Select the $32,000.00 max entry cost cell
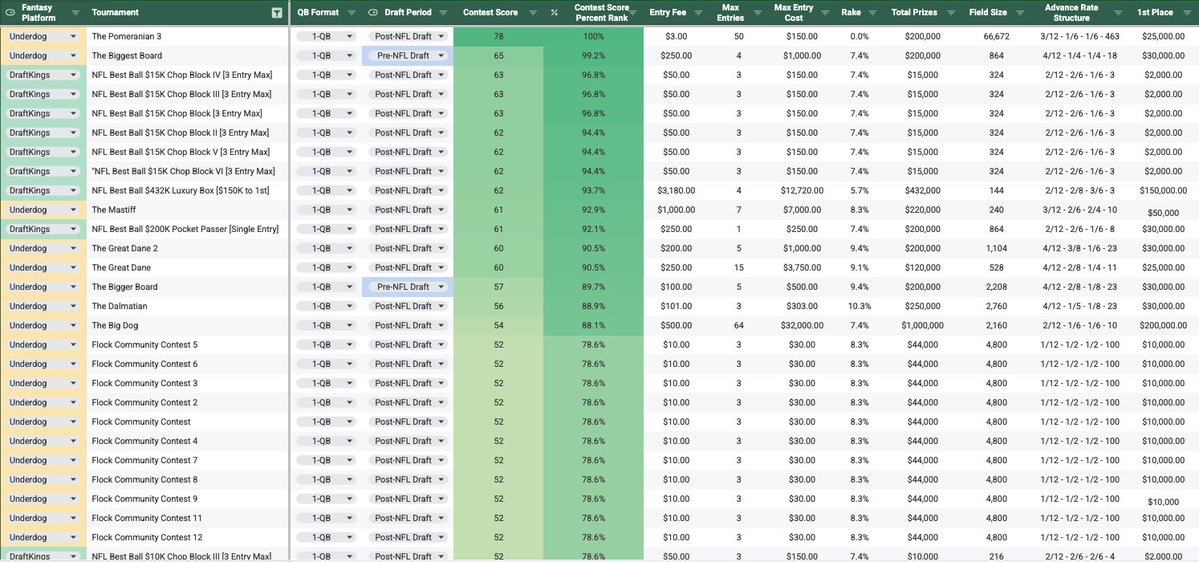Image resolution: width=1199 pixels, height=562 pixels. point(801,325)
